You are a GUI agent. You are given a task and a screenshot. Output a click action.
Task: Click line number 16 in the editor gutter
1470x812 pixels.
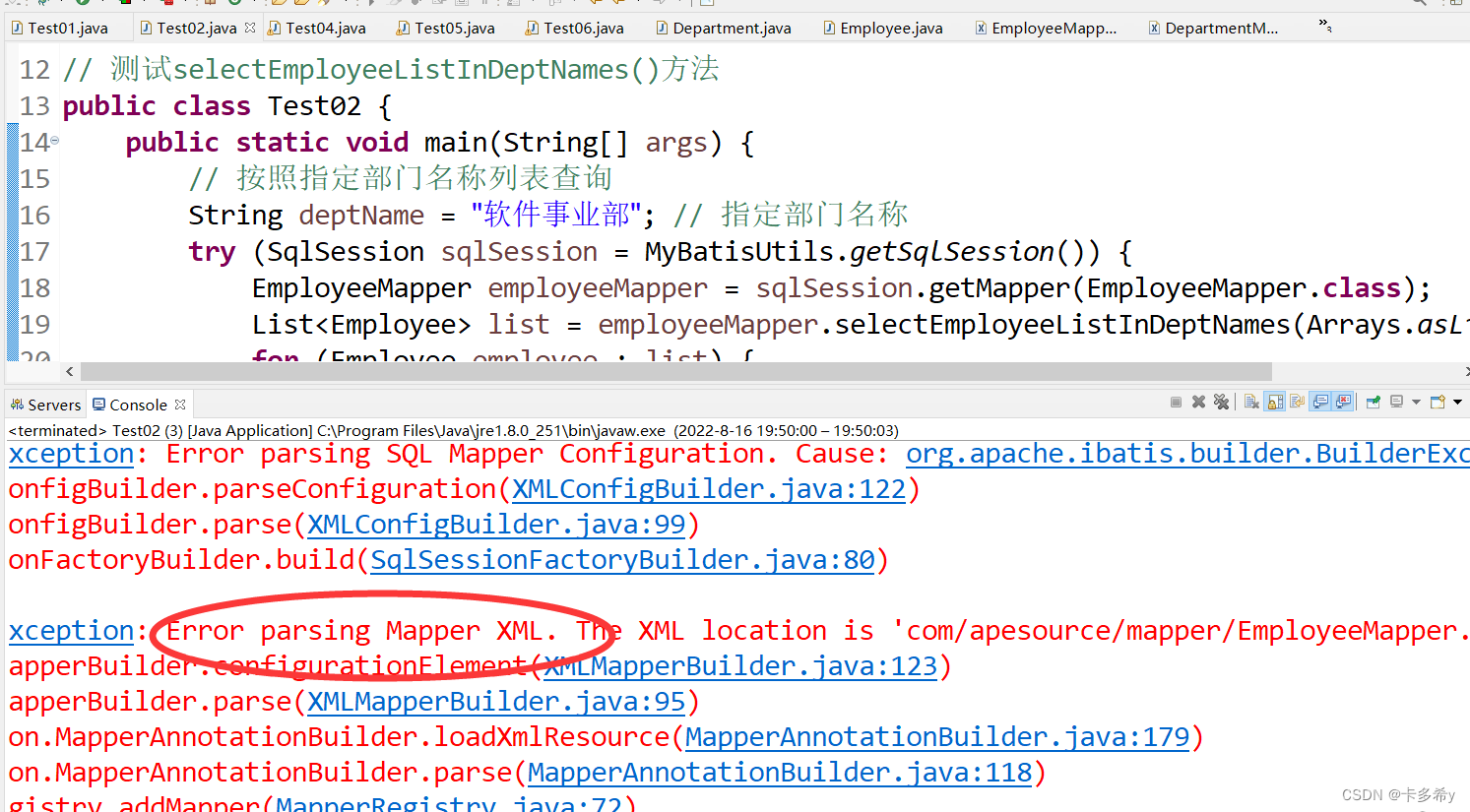34,216
